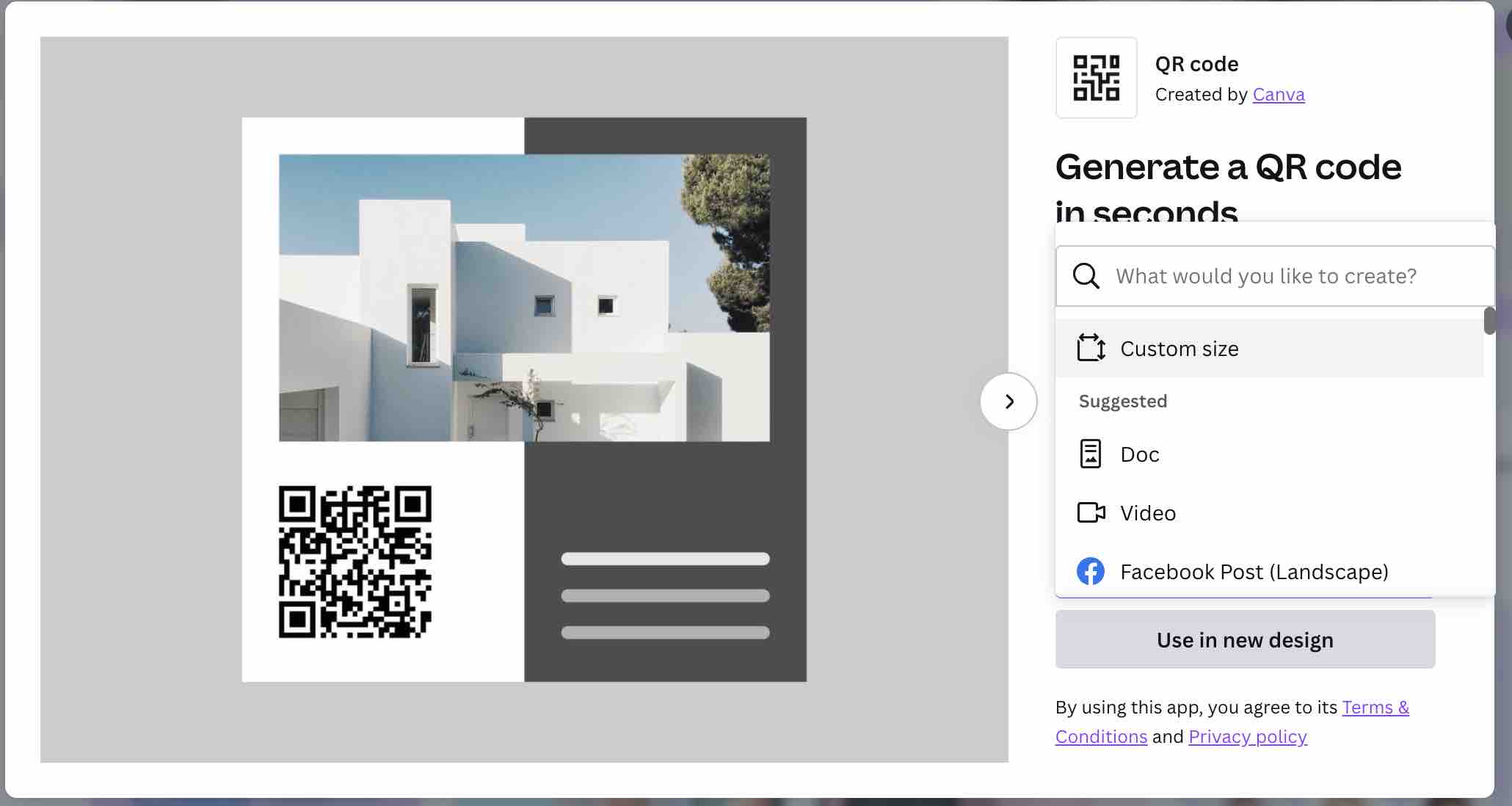This screenshot has width=1512, height=806.
Task: Choose Doc from suggested list
Action: tap(1269, 454)
